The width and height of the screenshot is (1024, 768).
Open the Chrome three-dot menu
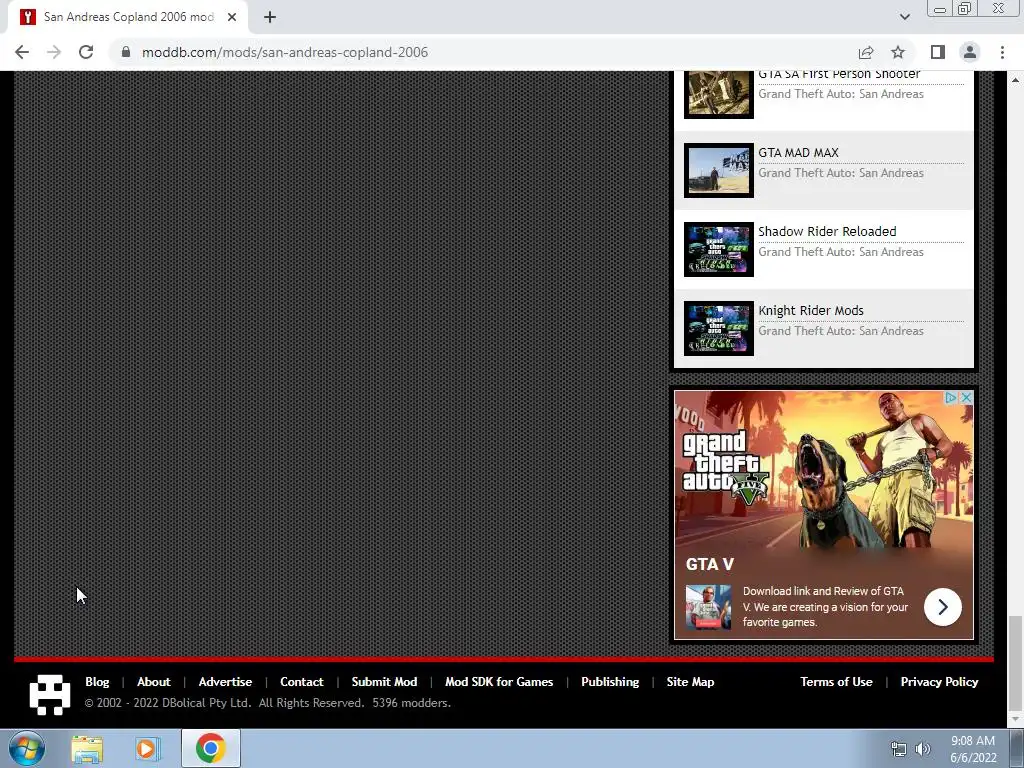(x=1002, y=52)
